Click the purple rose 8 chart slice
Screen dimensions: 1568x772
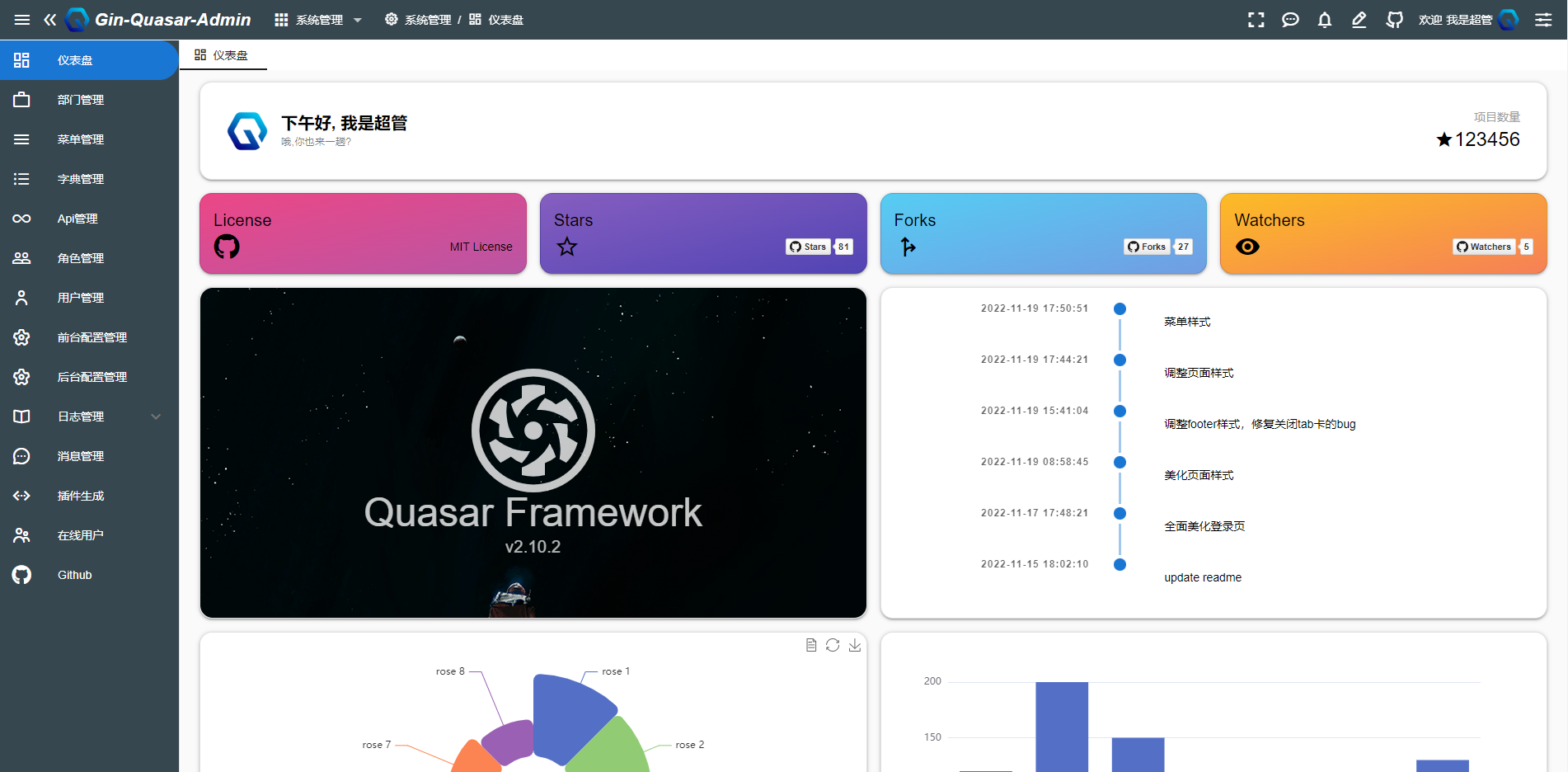[509, 740]
